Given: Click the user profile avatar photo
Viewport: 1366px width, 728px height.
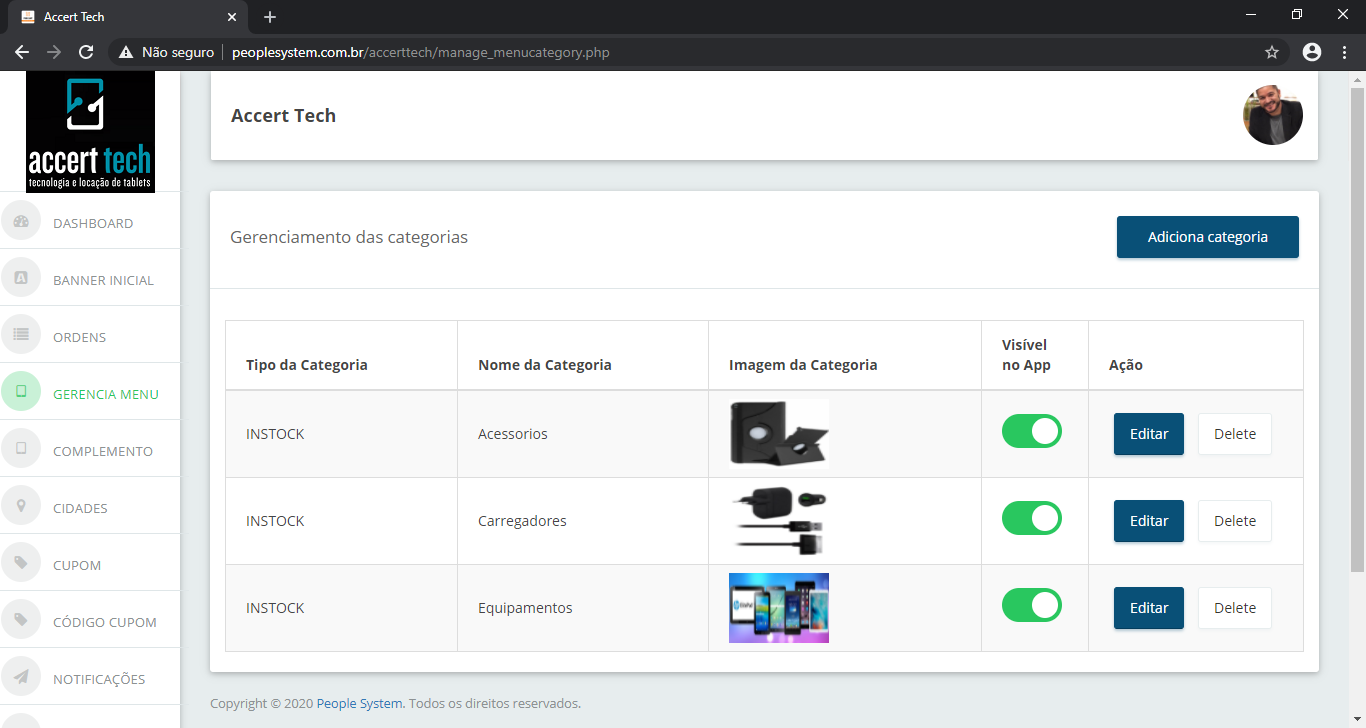Looking at the screenshot, I should click(1272, 115).
